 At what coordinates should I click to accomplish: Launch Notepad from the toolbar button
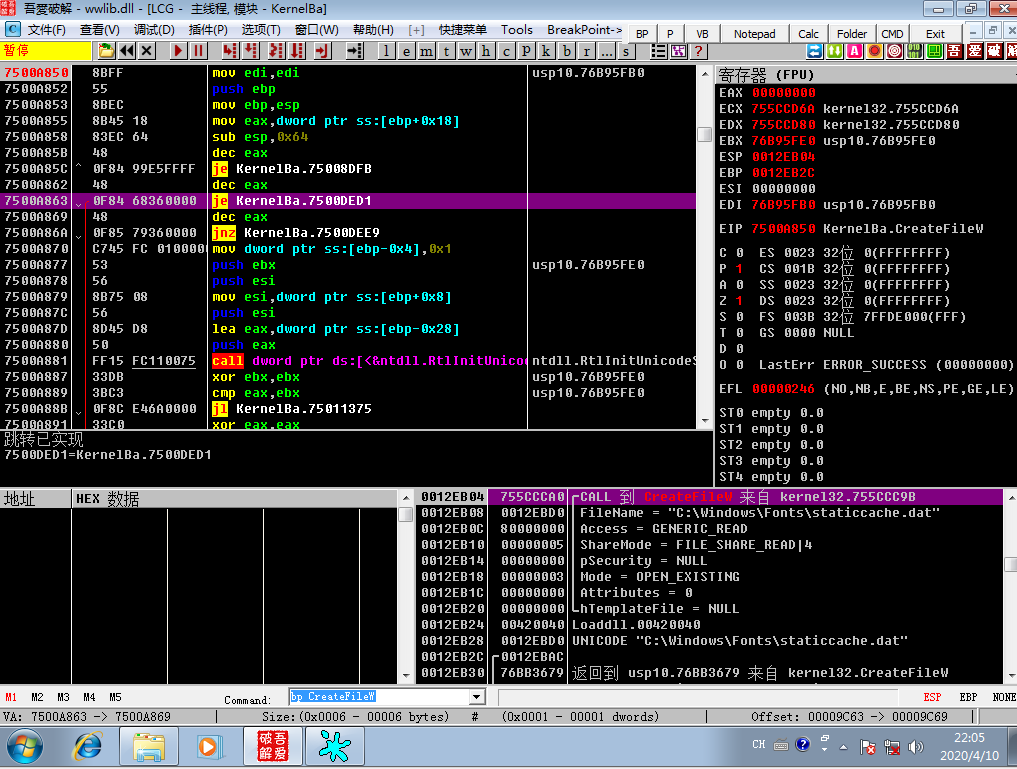[x=754, y=34]
